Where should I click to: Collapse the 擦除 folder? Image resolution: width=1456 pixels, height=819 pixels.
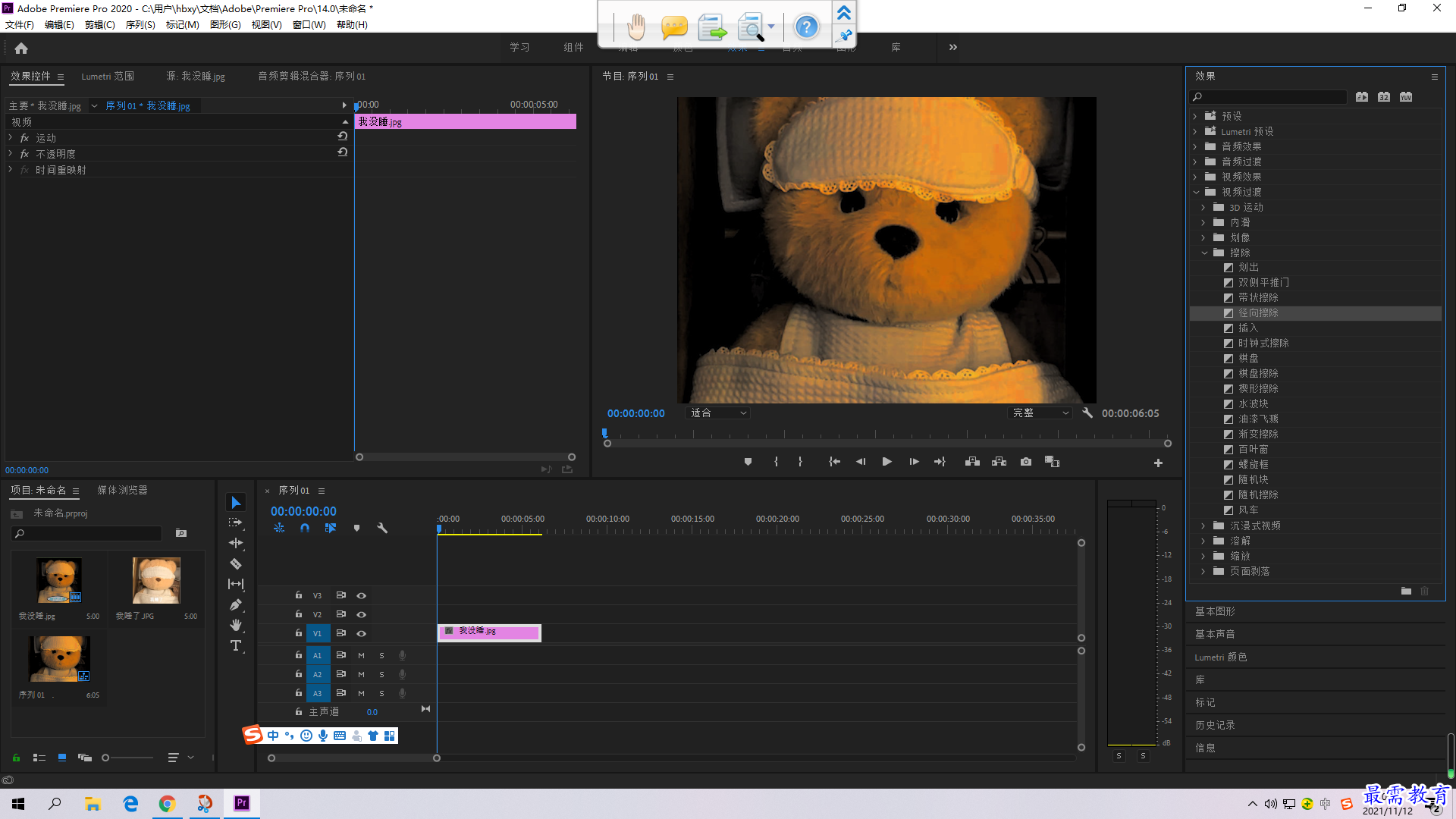coord(1204,253)
